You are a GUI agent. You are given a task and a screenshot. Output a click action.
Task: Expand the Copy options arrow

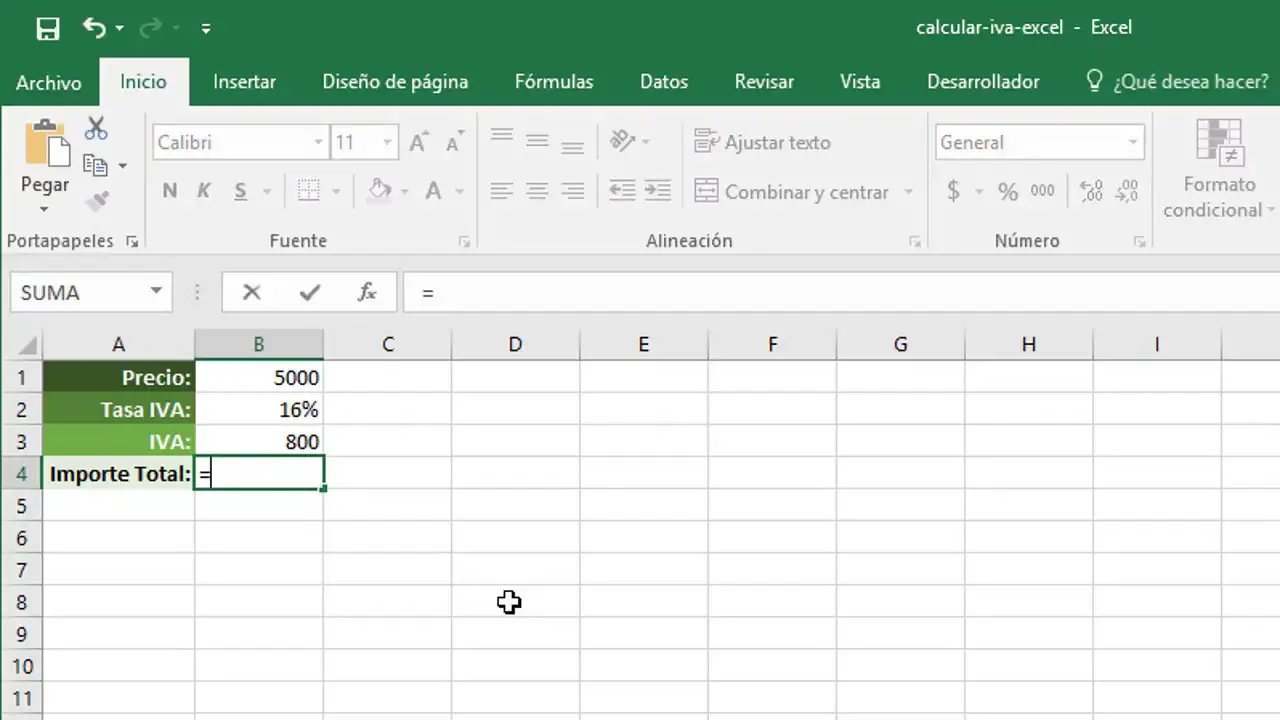pyautogui.click(x=123, y=166)
